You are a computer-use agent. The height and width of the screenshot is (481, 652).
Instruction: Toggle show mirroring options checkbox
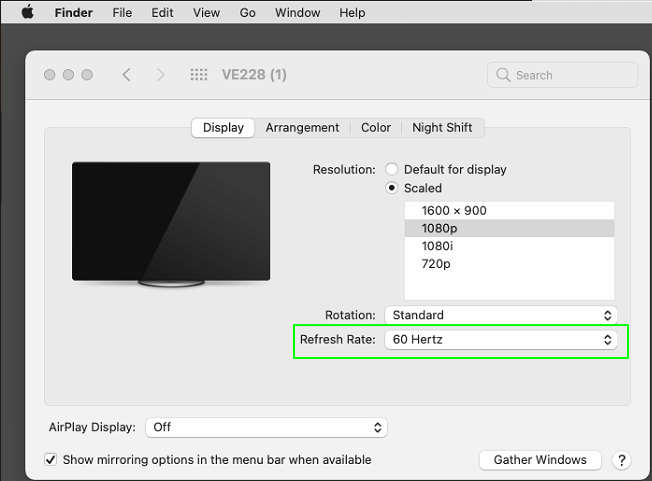(x=51, y=460)
